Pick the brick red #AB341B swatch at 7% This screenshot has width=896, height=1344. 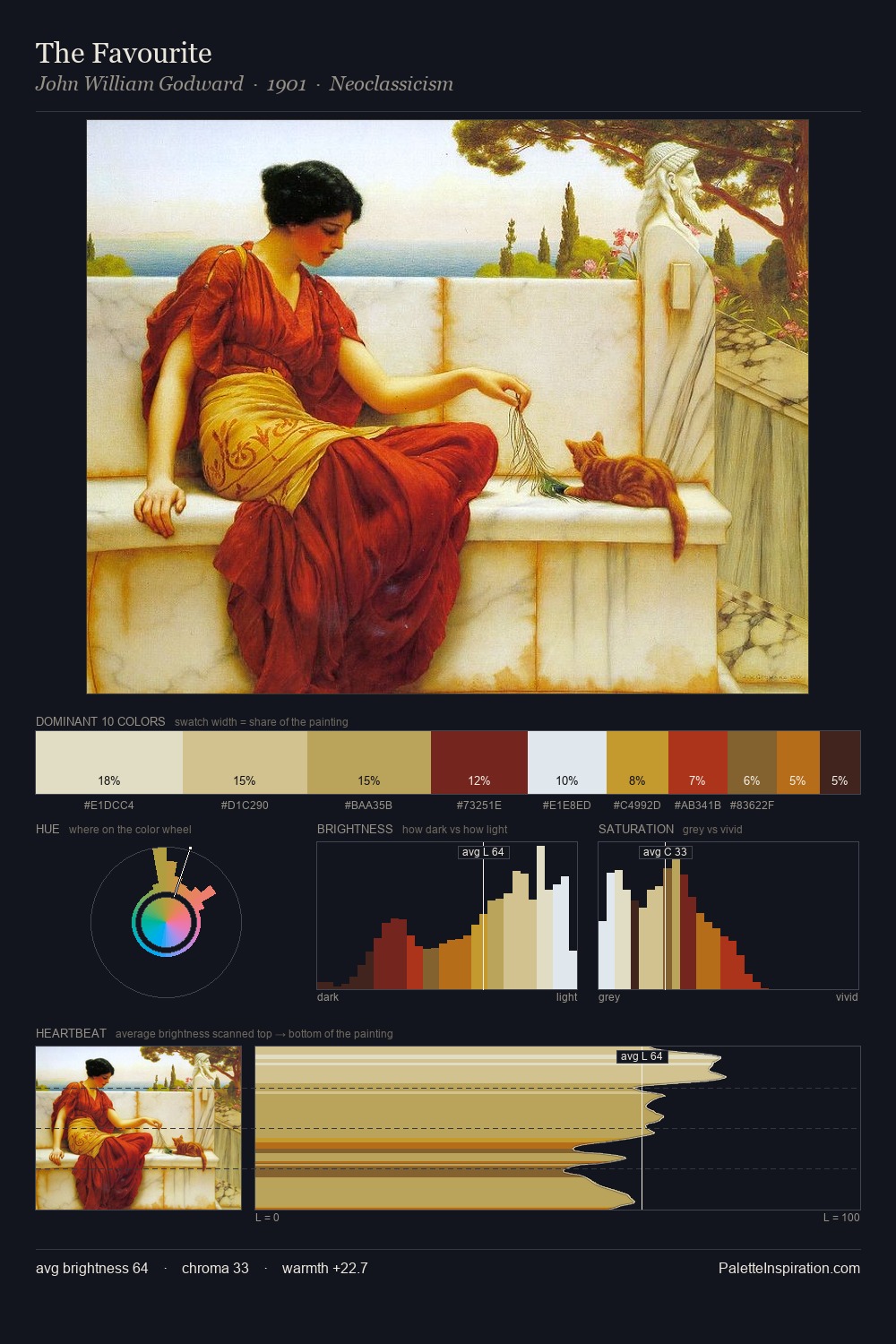pos(698,762)
